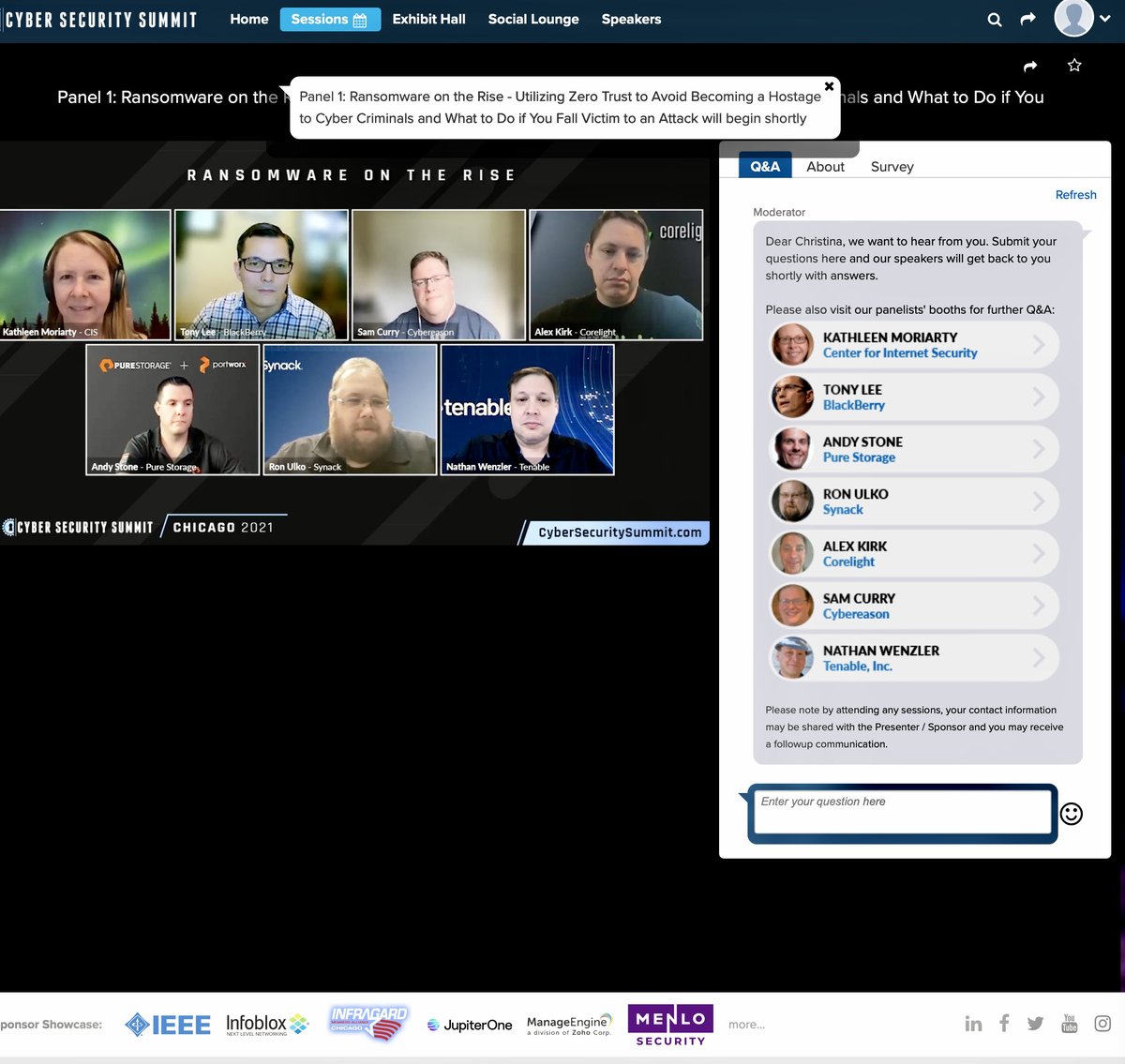Image resolution: width=1125 pixels, height=1064 pixels.
Task: Switch to the Q&A tab
Action: (x=765, y=165)
